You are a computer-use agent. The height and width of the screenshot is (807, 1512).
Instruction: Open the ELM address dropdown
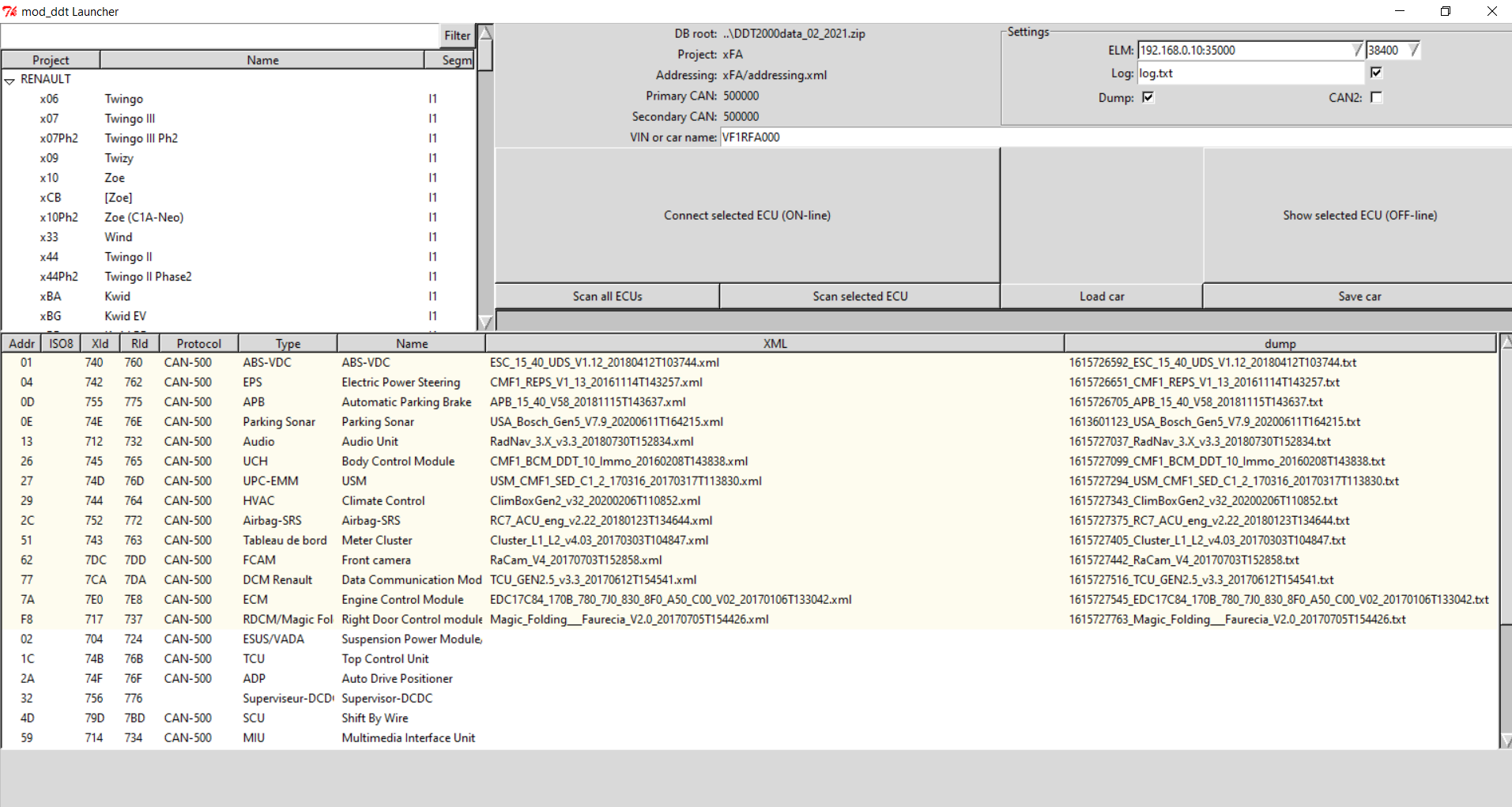tap(1357, 50)
